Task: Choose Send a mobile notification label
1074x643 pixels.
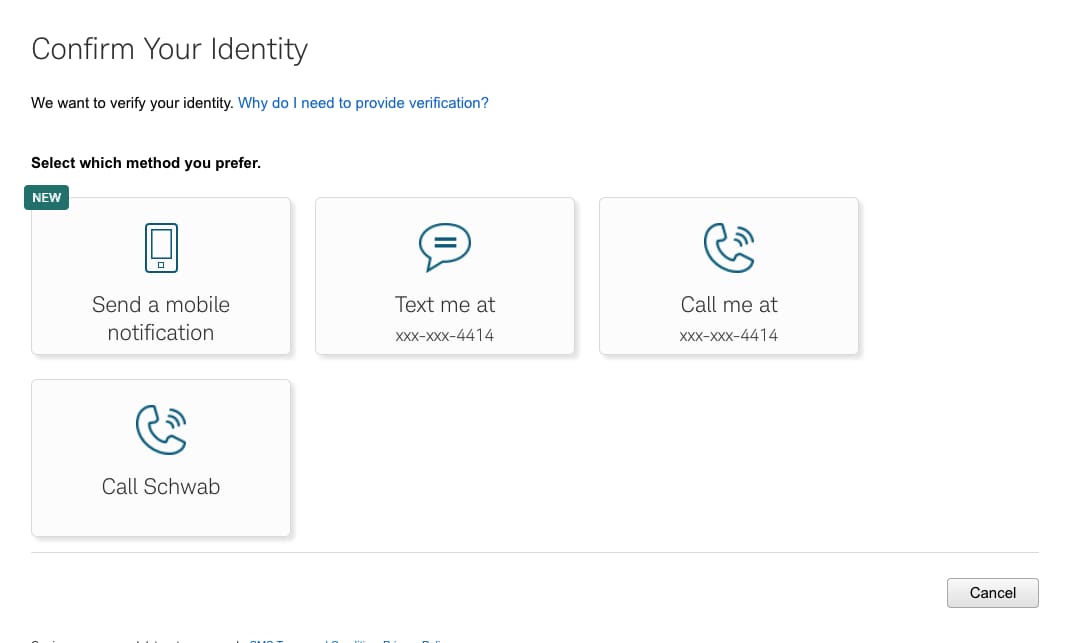Action: tap(161, 319)
